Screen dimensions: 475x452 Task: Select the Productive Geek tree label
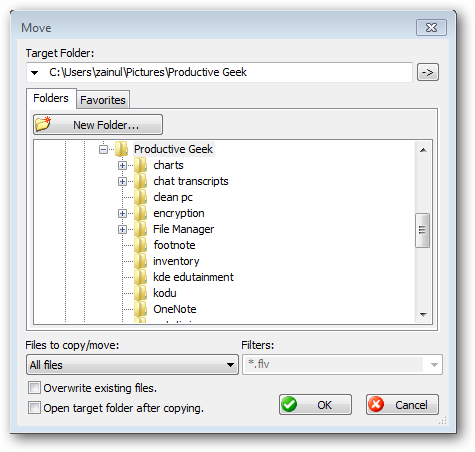point(173,149)
